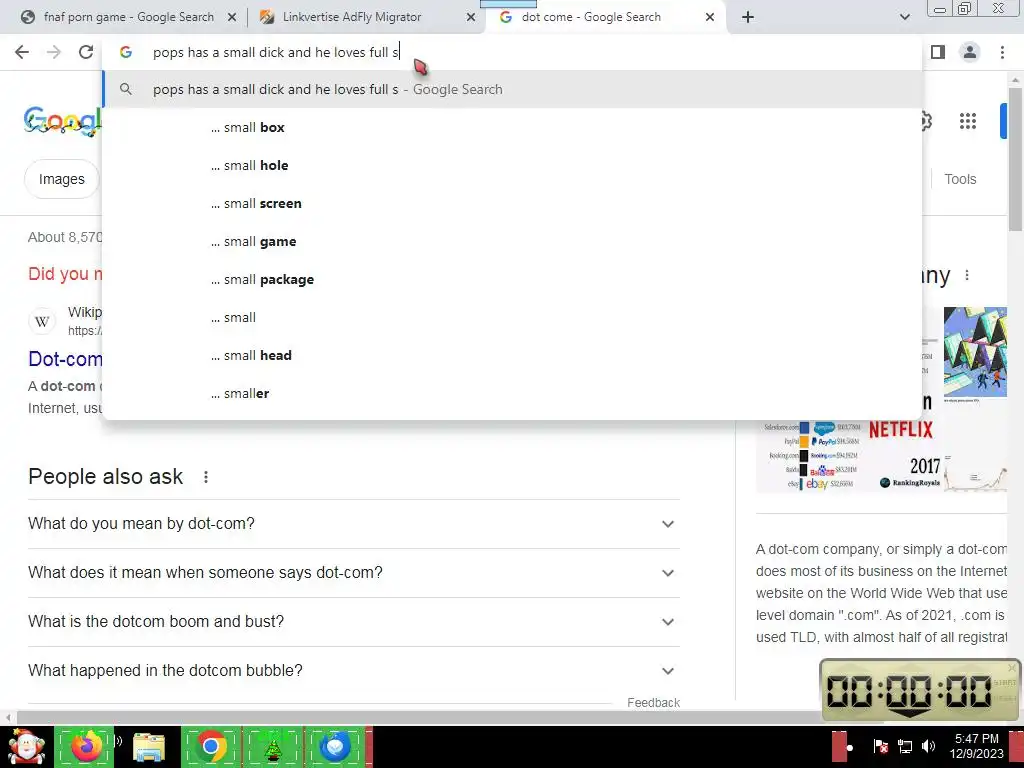The image size is (1024, 768).
Task: Open the Google apps grid icon
Action: click(x=967, y=121)
